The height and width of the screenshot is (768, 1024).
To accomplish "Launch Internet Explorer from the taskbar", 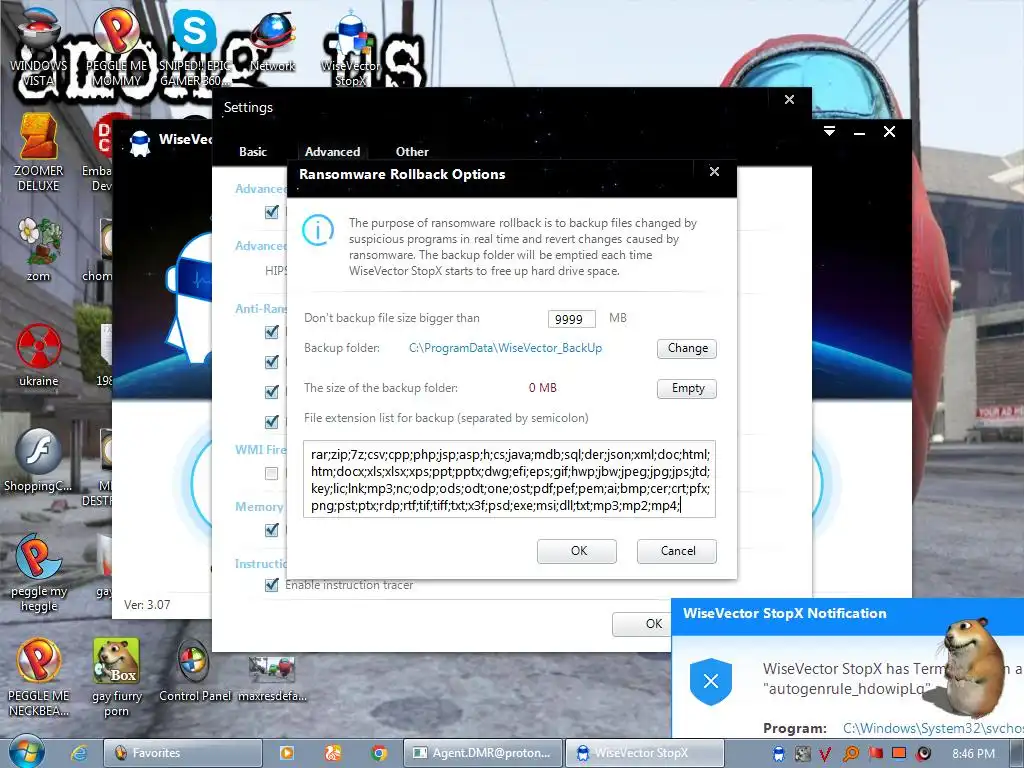I will (x=79, y=753).
